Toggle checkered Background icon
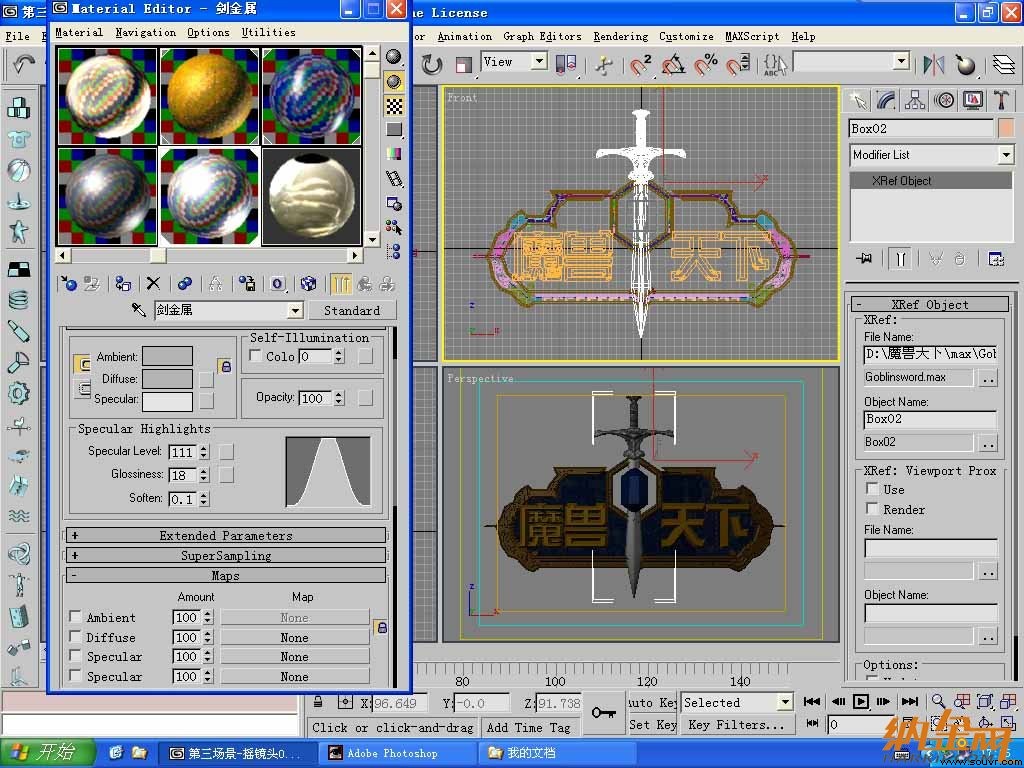Screen dimensions: 1024x768 [394, 105]
